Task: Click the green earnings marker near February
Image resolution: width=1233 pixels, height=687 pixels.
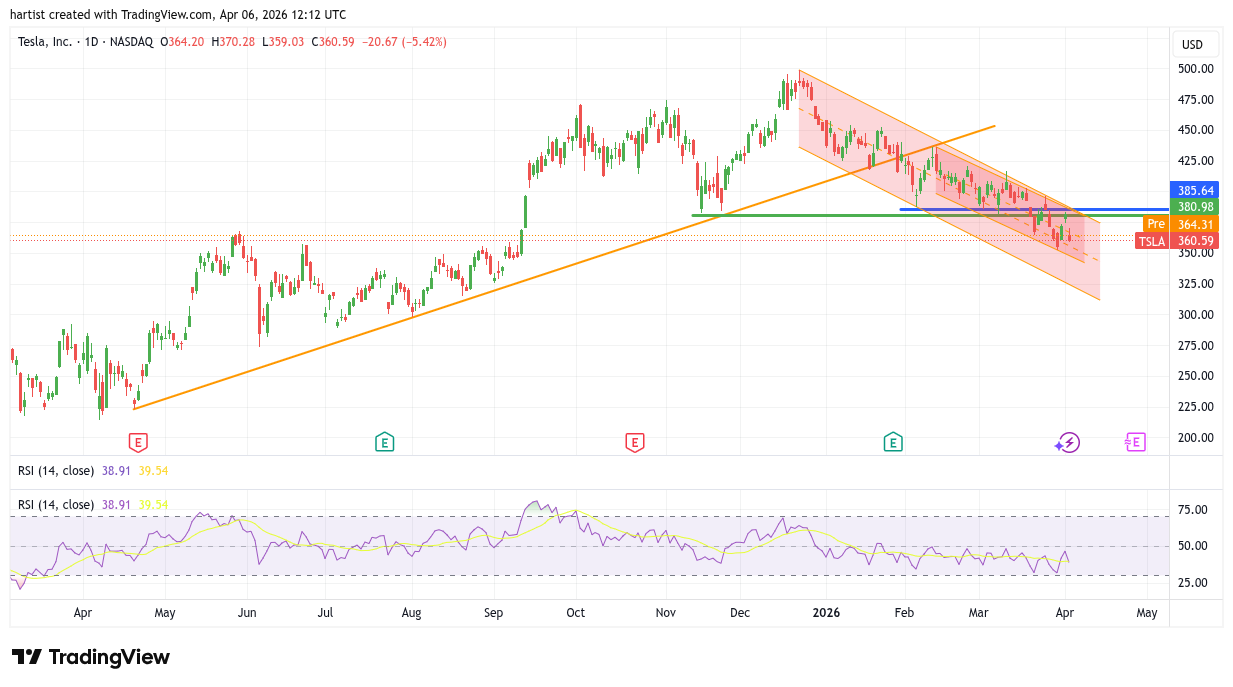Action: coord(893,442)
